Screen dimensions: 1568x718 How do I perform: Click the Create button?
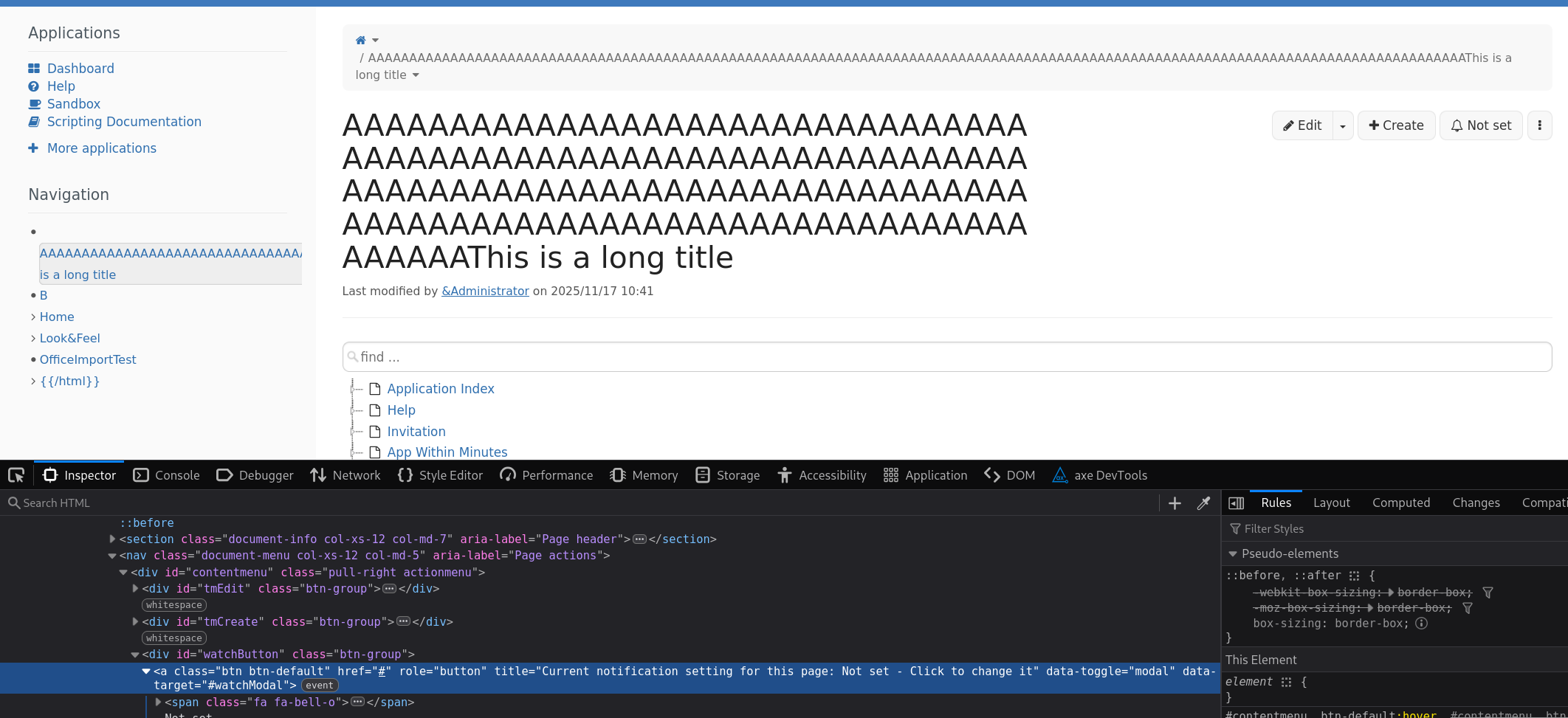click(x=1395, y=125)
